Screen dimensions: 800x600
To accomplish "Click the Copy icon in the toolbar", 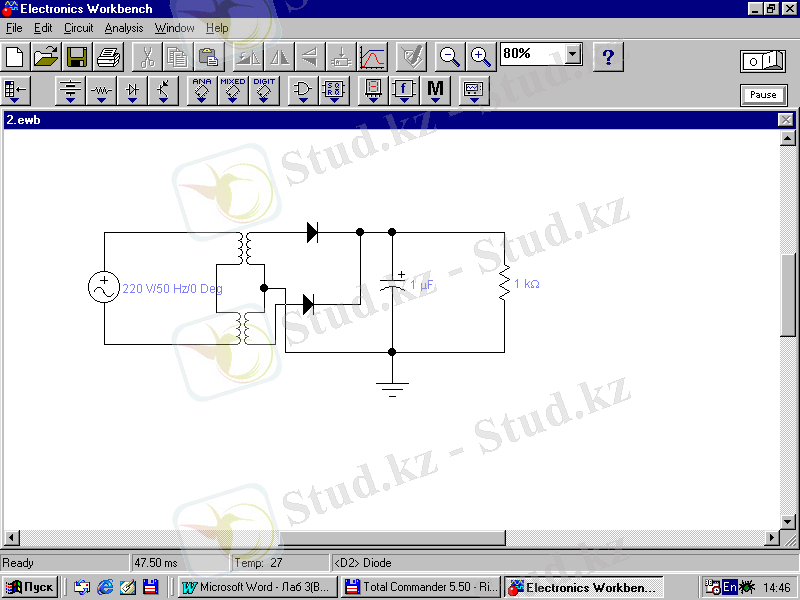I will [x=178, y=57].
